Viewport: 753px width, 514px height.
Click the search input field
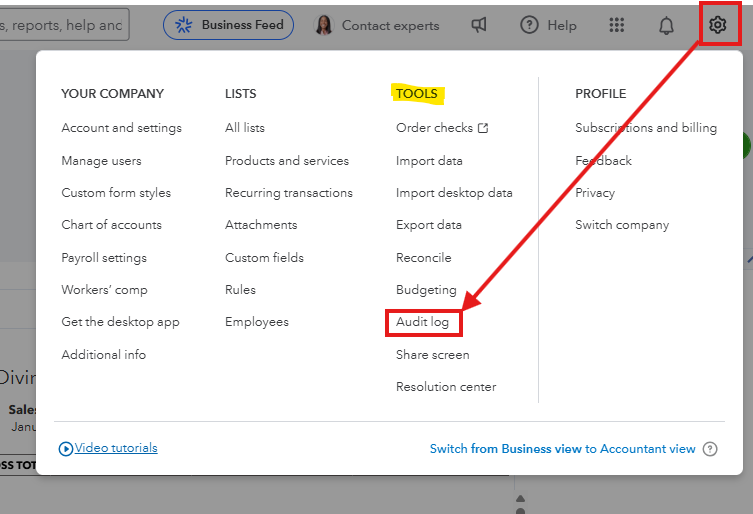click(x=64, y=24)
